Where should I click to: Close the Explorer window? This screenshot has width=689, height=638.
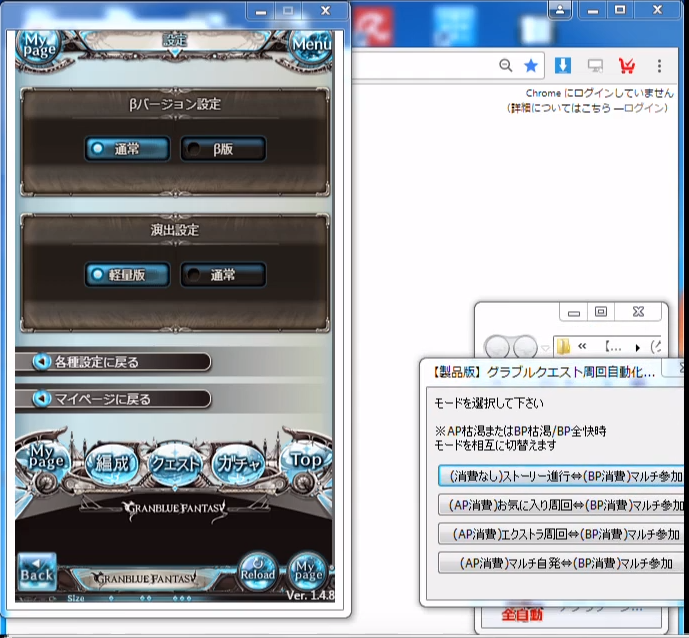click(x=638, y=312)
